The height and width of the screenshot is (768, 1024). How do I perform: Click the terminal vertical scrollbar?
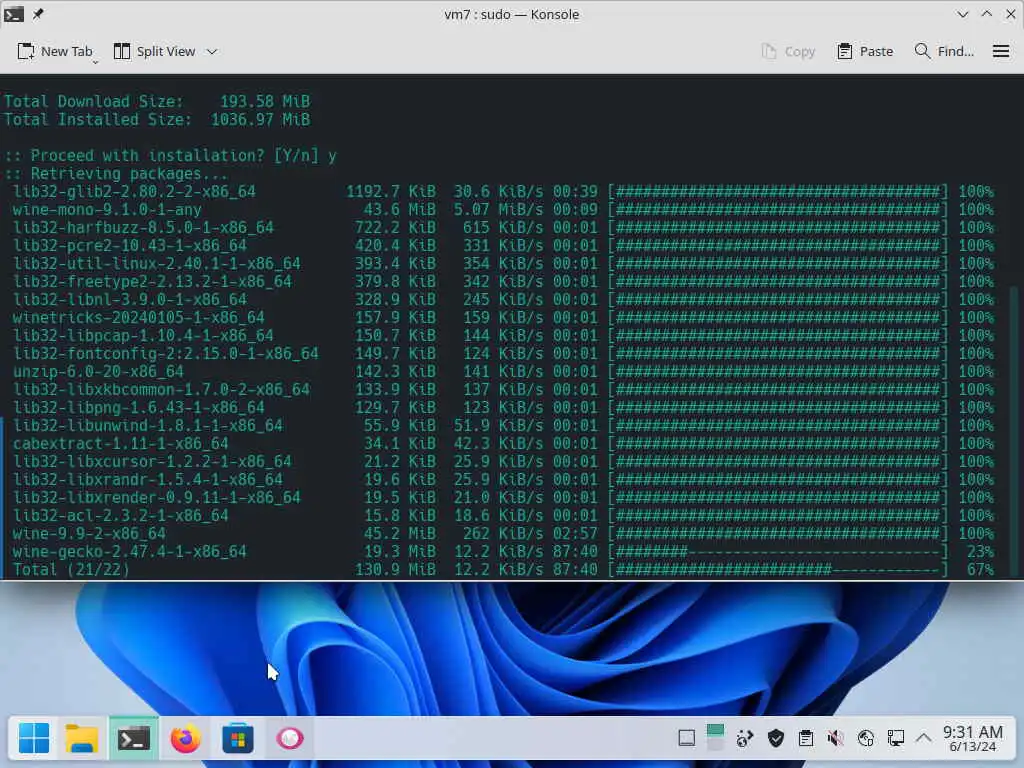[x=1014, y=431]
